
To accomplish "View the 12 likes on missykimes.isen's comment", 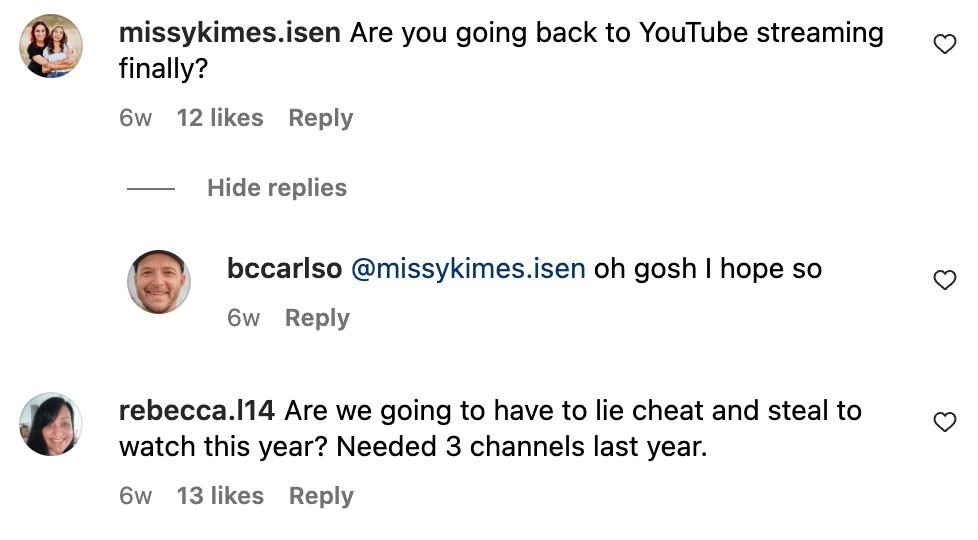I will point(220,118).
